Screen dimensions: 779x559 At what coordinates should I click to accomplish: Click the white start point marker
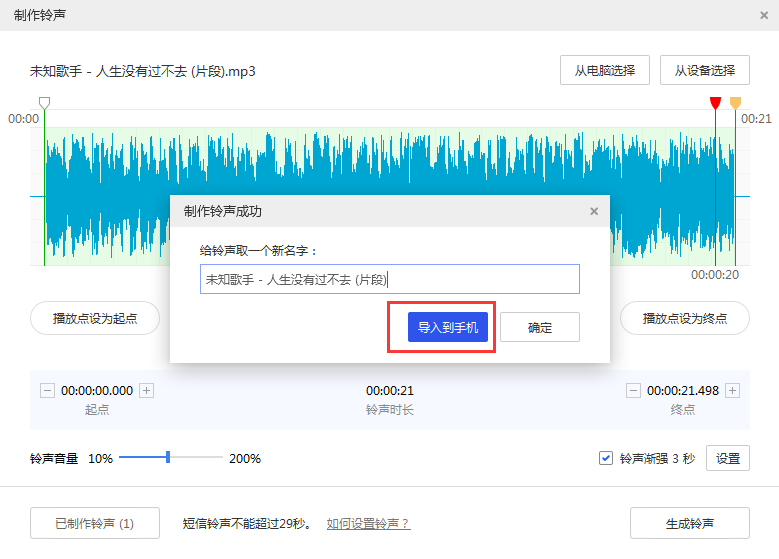45,103
